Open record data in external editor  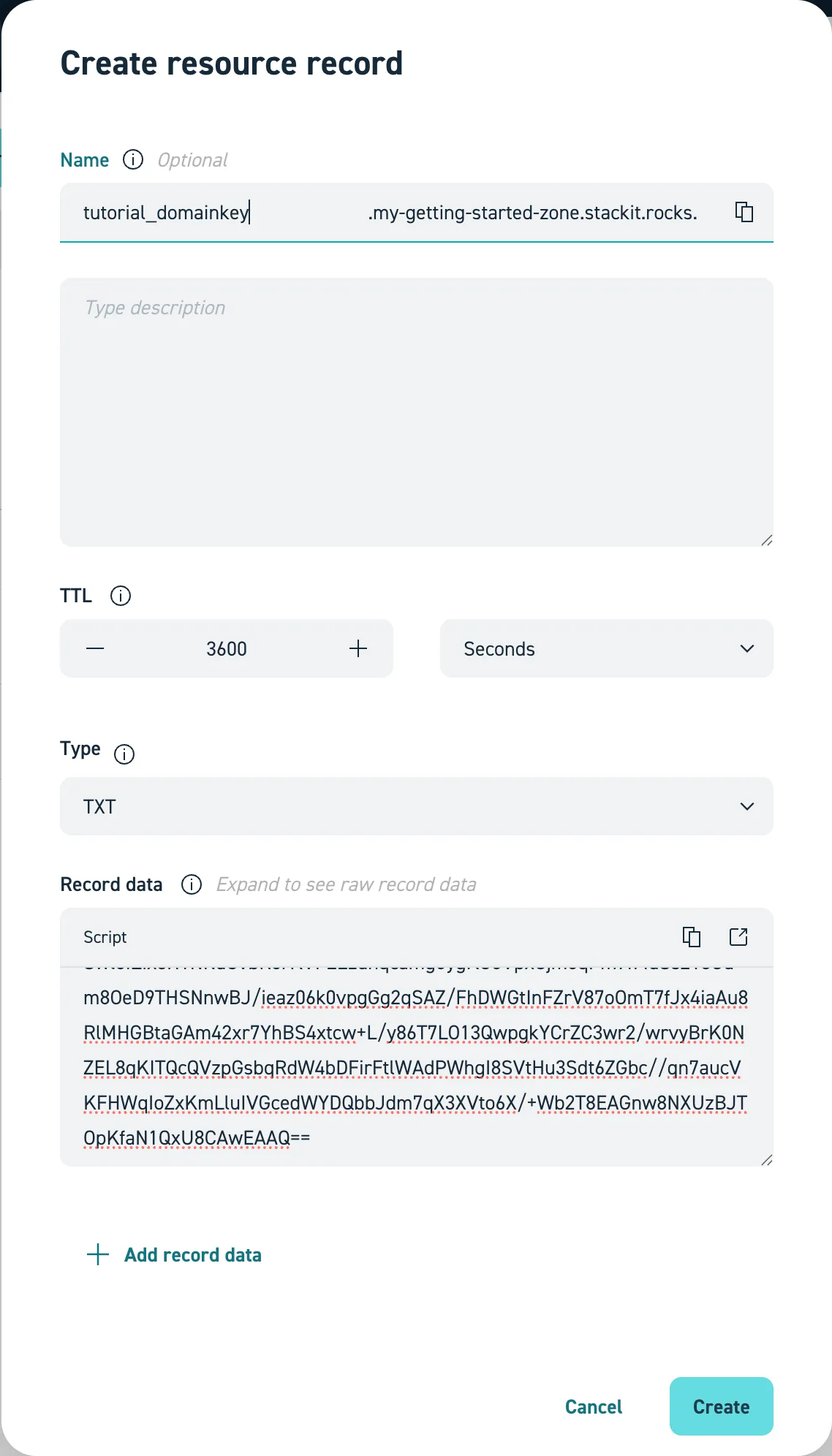tap(740, 936)
